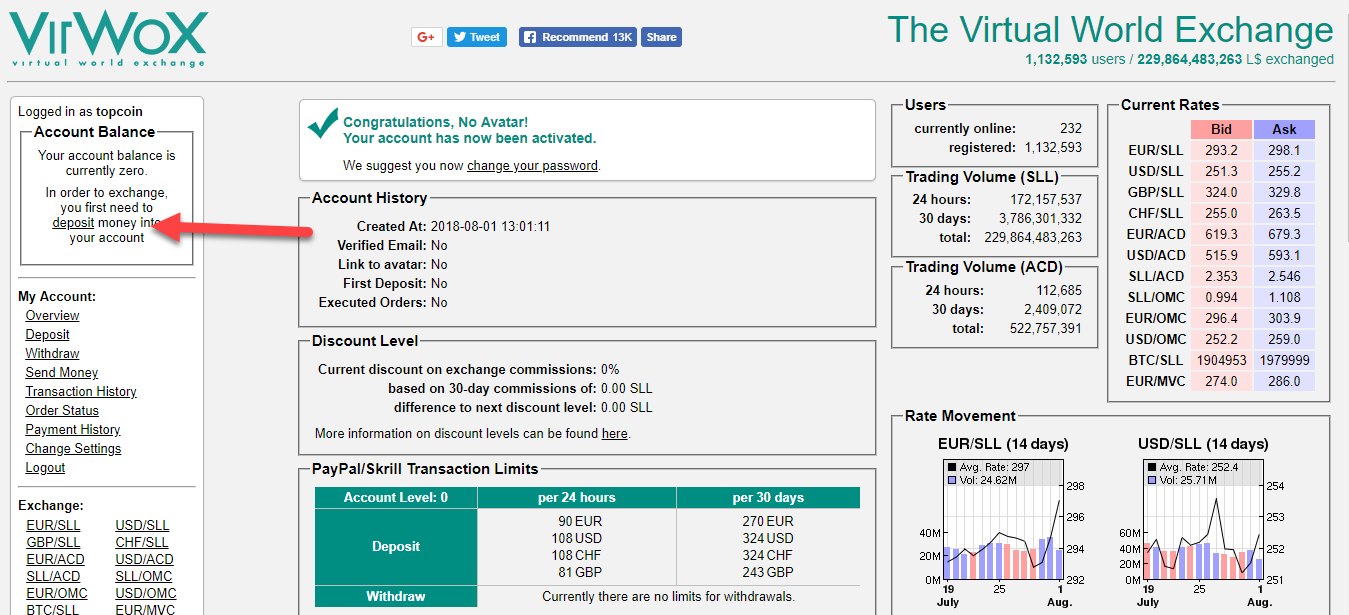Open USD/SLL exchange link in sidebar

pyautogui.click(x=142, y=525)
